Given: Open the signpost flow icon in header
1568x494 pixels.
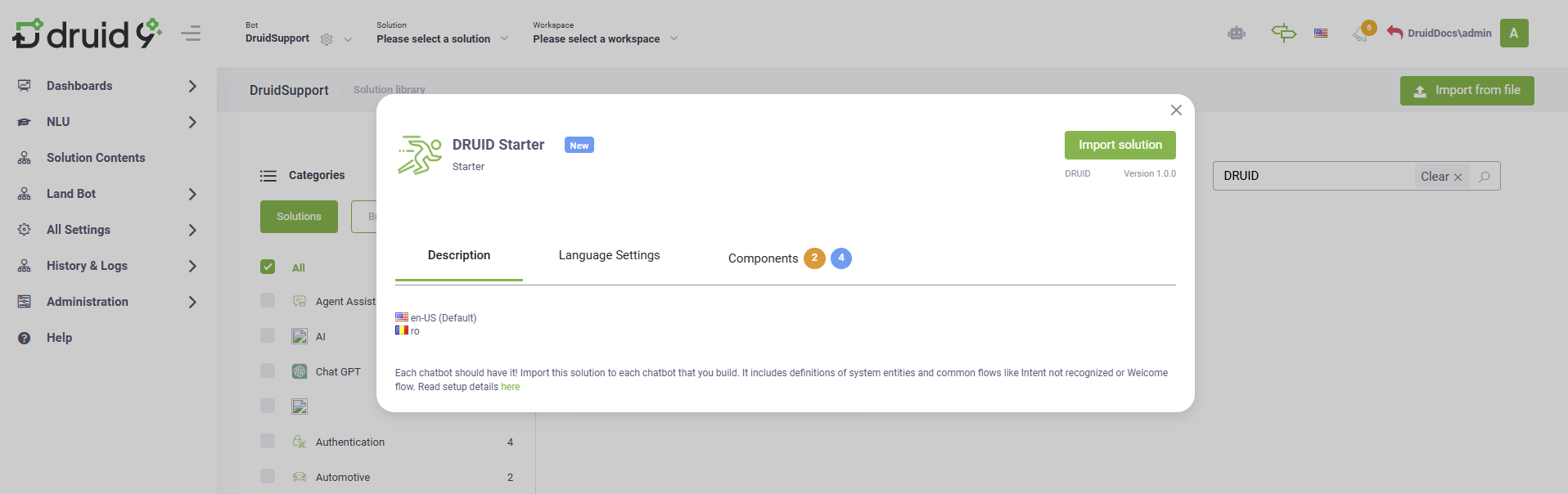Looking at the screenshot, I should pyautogui.click(x=1283, y=33).
